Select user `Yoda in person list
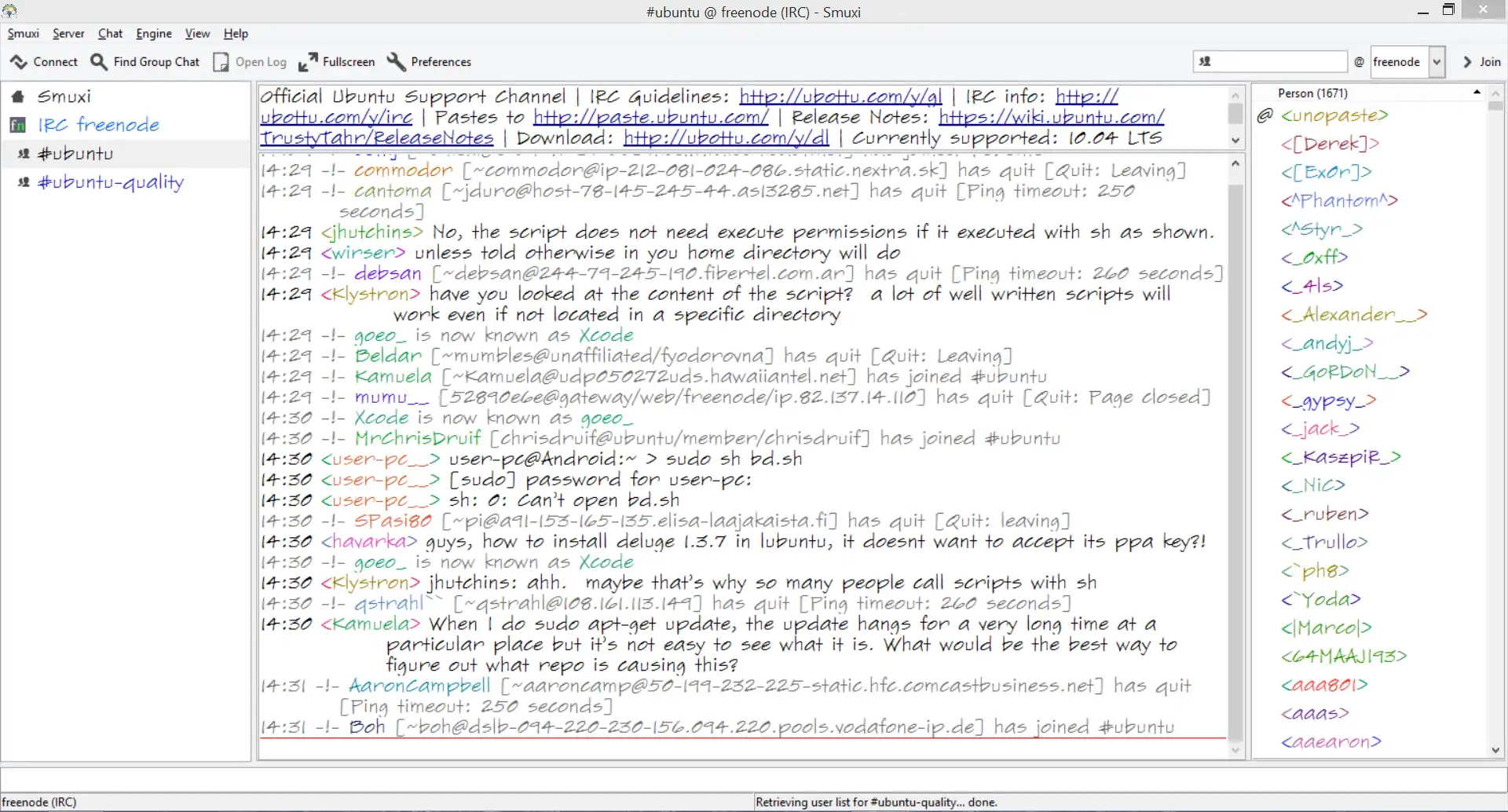Screen dimensions: 1508x812 pos(1320,600)
